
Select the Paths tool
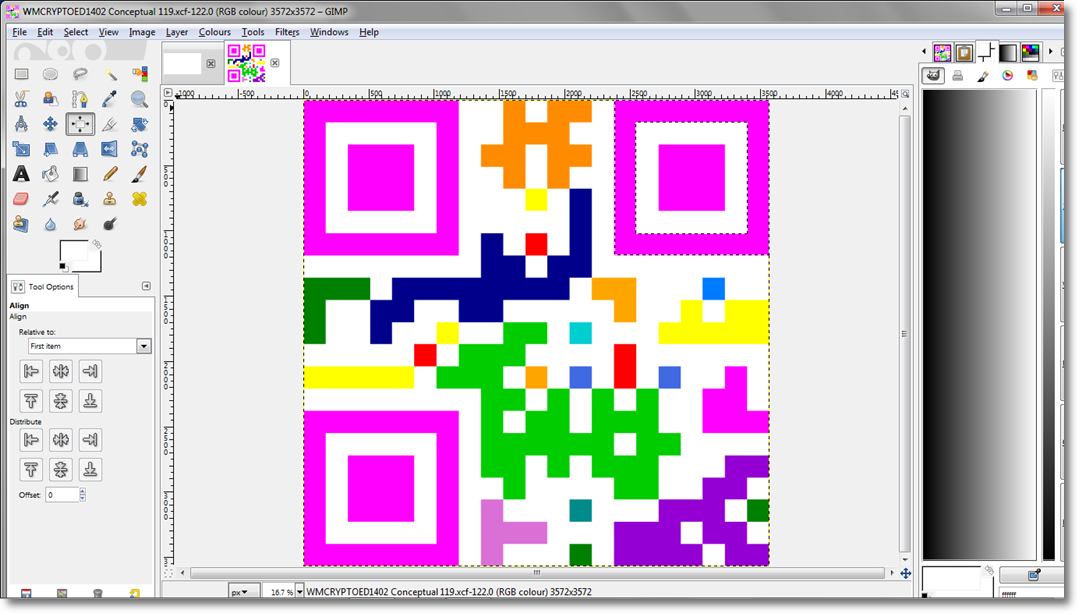coord(80,99)
